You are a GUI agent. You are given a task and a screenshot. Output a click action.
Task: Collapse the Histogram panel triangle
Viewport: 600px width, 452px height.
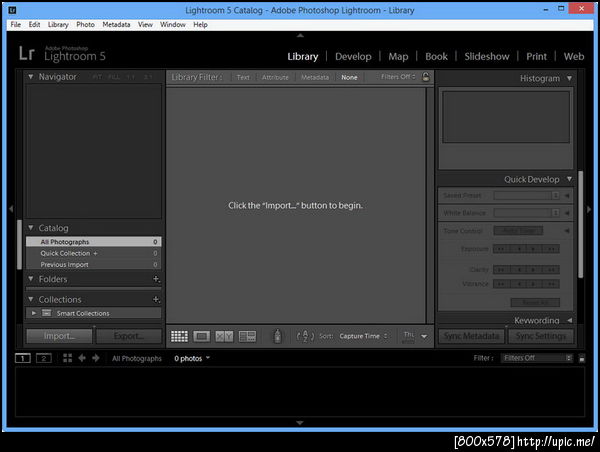pos(569,78)
